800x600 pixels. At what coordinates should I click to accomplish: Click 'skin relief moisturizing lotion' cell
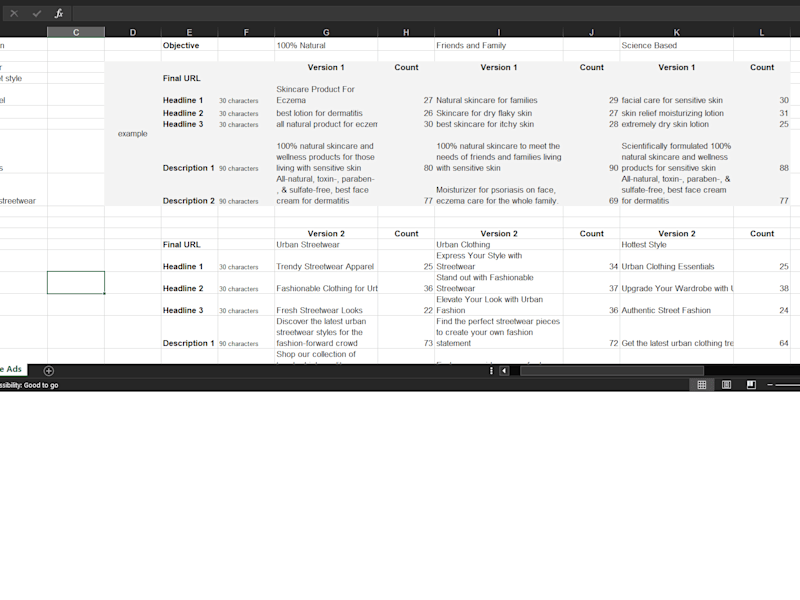[x=677, y=113]
